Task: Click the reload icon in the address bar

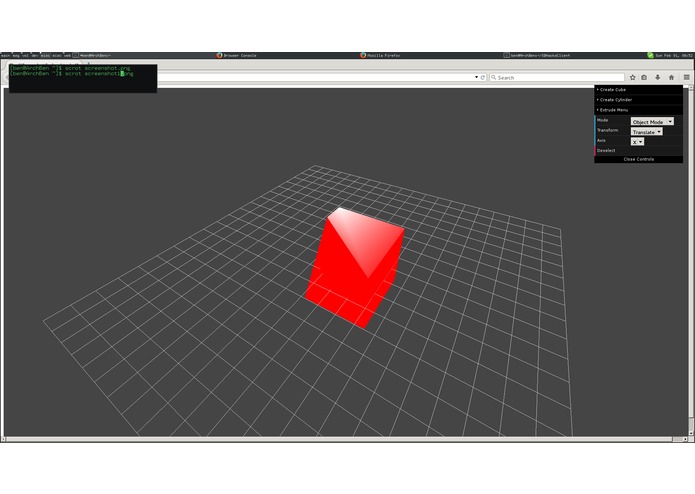Action: pyautogui.click(x=483, y=78)
